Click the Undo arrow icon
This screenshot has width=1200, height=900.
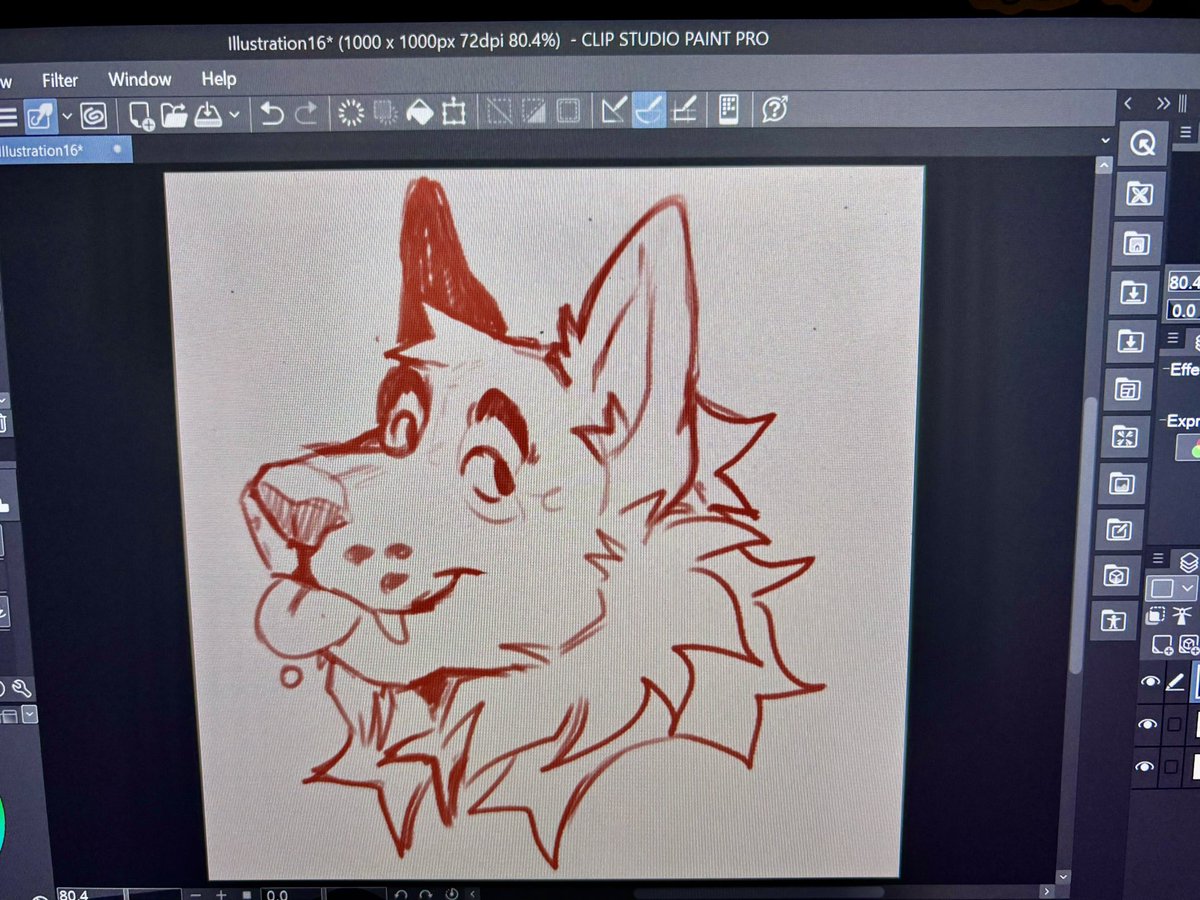pyautogui.click(x=271, y=112)
